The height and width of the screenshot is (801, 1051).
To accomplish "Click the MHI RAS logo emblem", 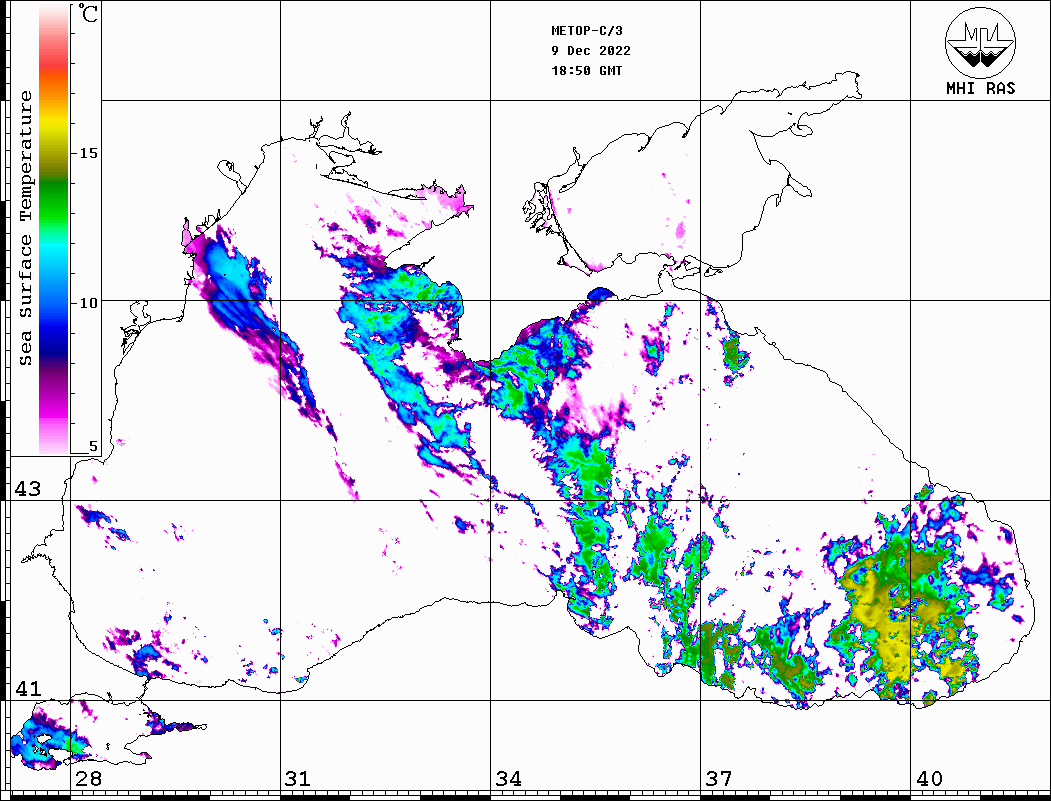I will (980, 42).
